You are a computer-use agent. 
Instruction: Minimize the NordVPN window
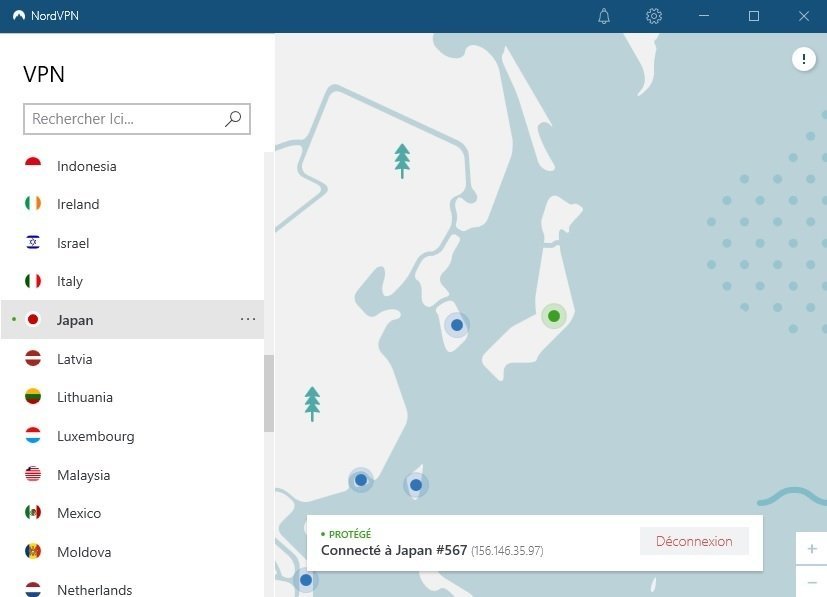pos(704,16)
